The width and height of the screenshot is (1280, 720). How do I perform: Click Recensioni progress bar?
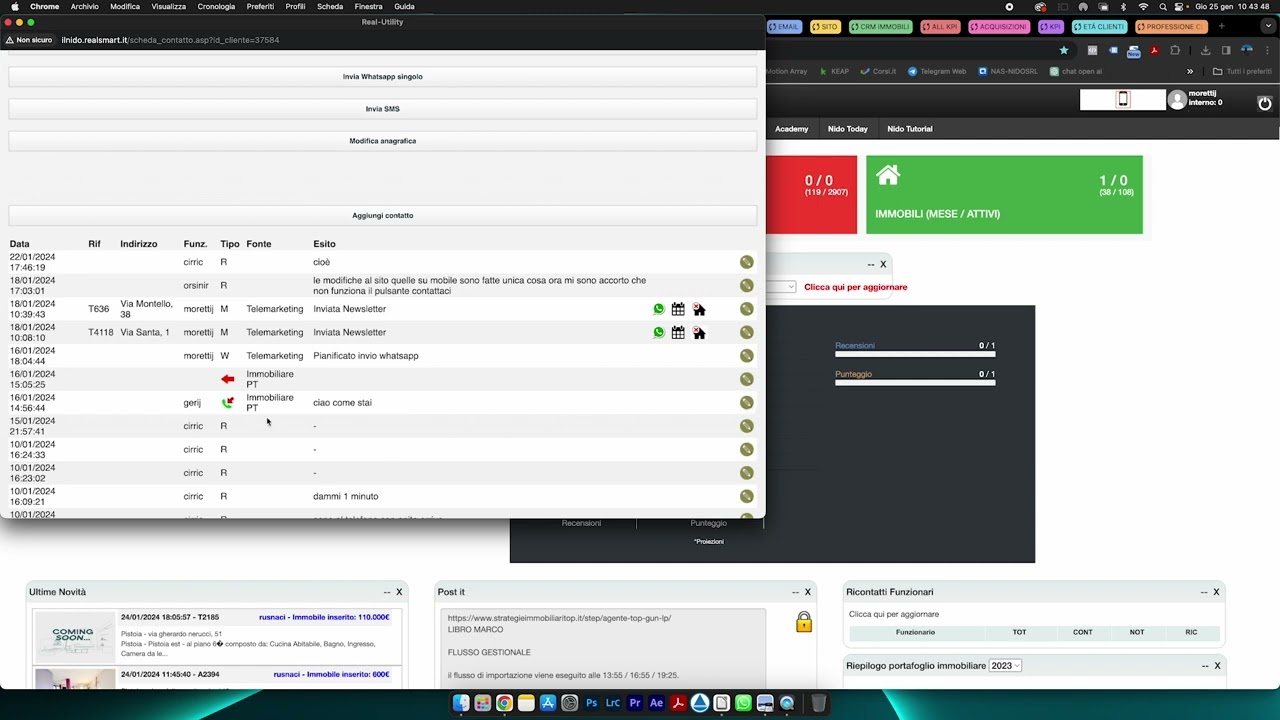pos(915,354)
